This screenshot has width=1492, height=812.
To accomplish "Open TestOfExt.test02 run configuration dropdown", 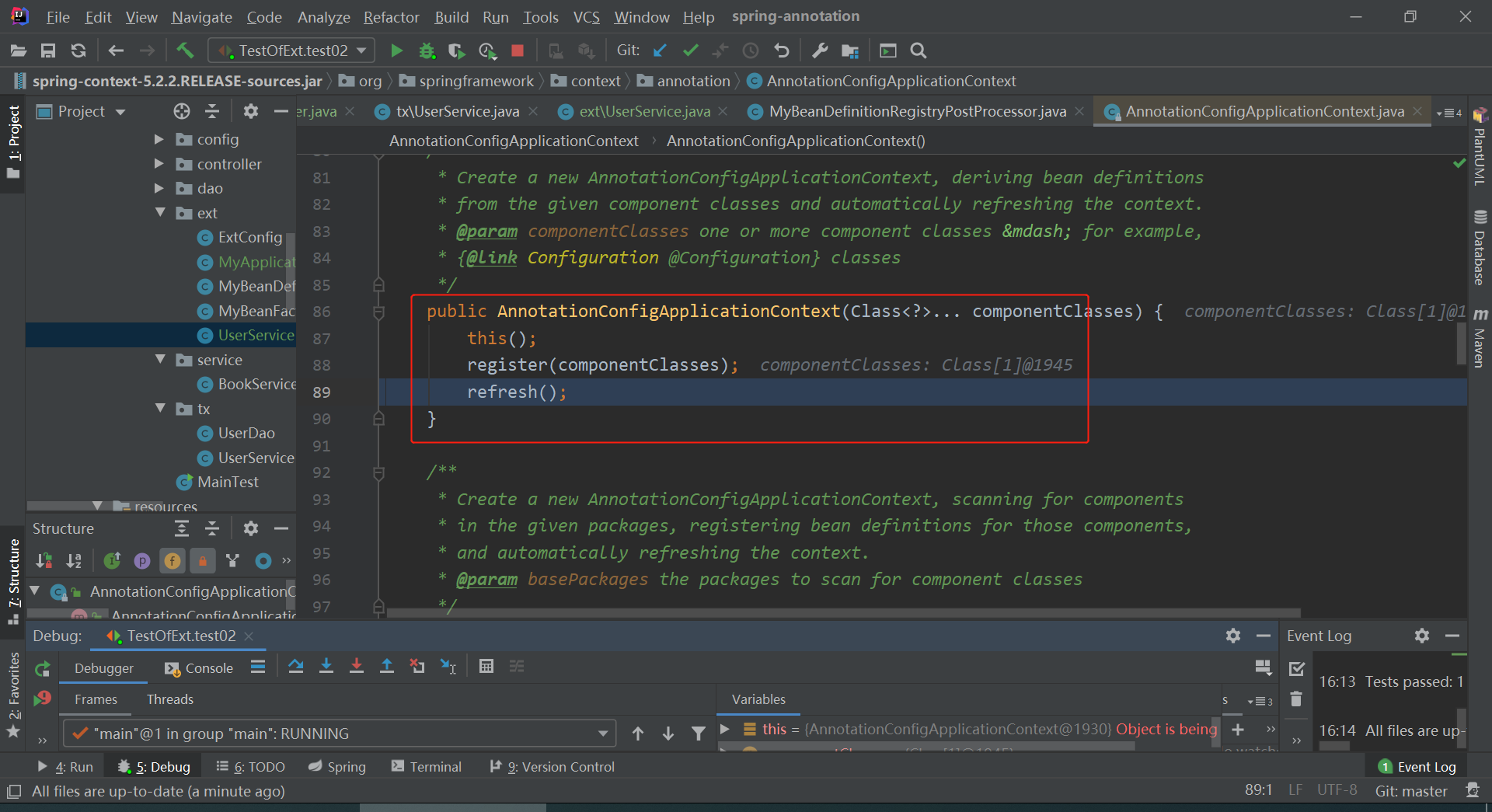I will tap(292, 51).
